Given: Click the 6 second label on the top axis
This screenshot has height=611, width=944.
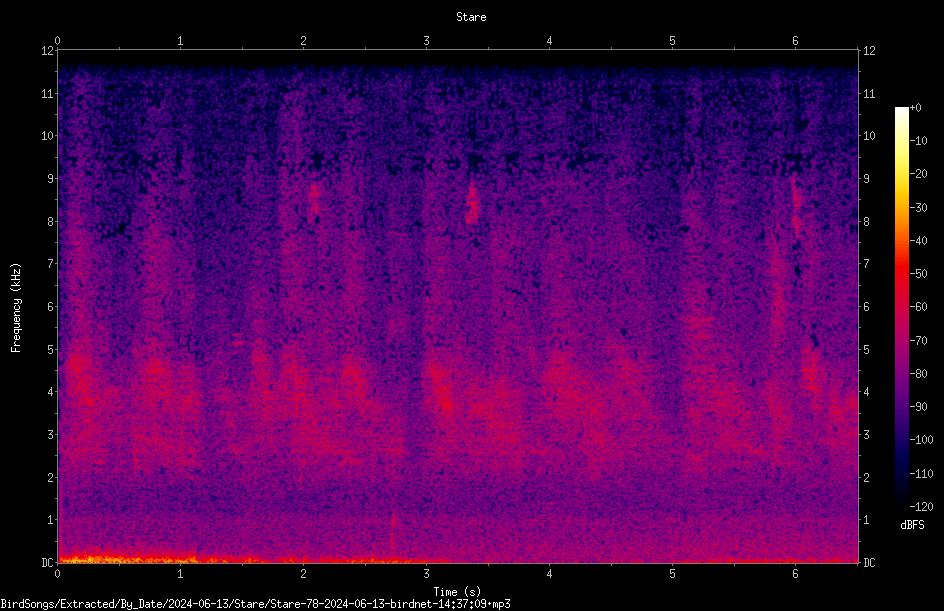Looking at the screenshot, I should 795,41.
